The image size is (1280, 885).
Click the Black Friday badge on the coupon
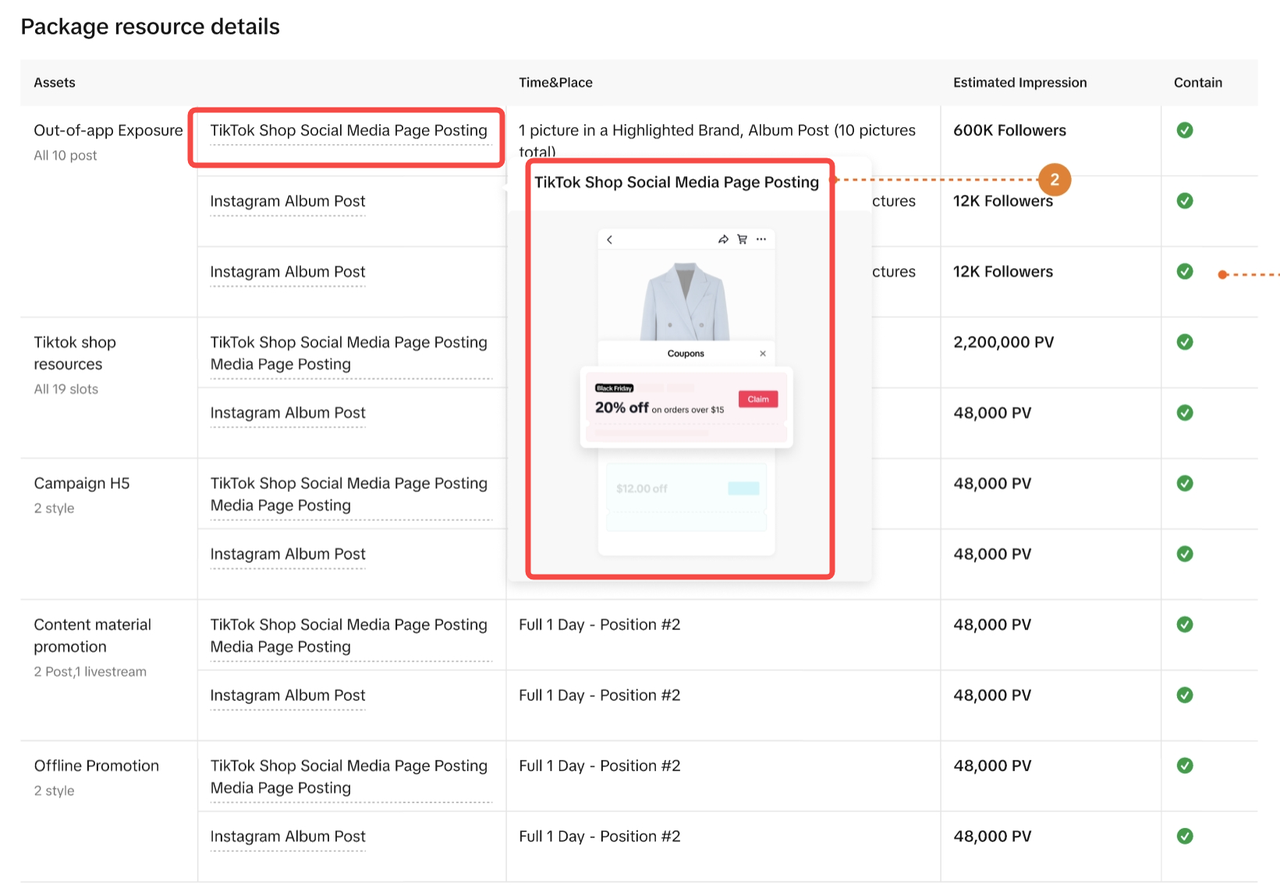pos(614,388)
